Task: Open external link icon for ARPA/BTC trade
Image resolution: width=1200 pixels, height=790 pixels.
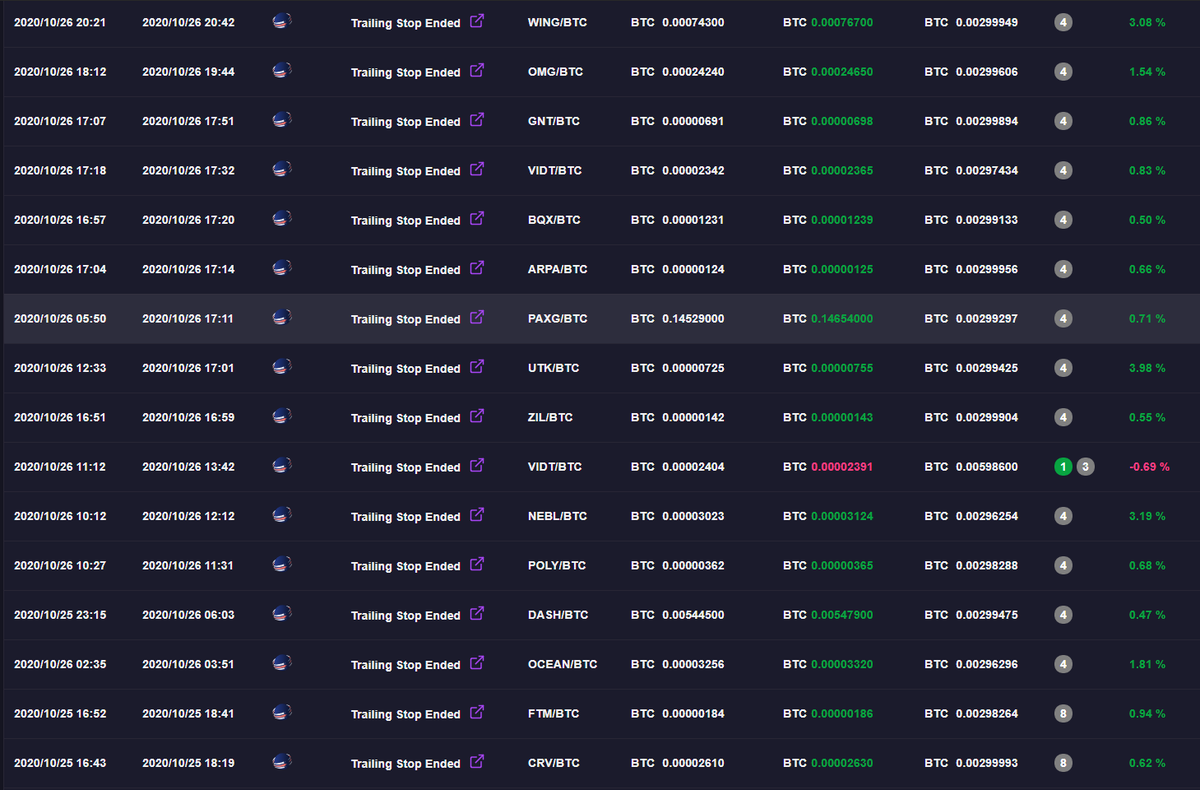Action: (x=477, y=268)
